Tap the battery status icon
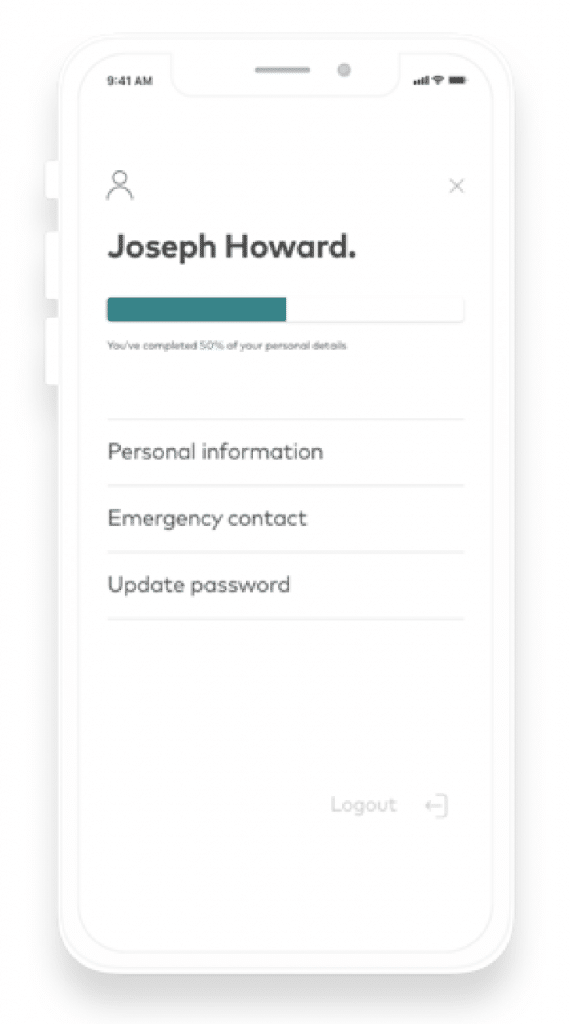The image size is (570, 1024). click(457, 80)
